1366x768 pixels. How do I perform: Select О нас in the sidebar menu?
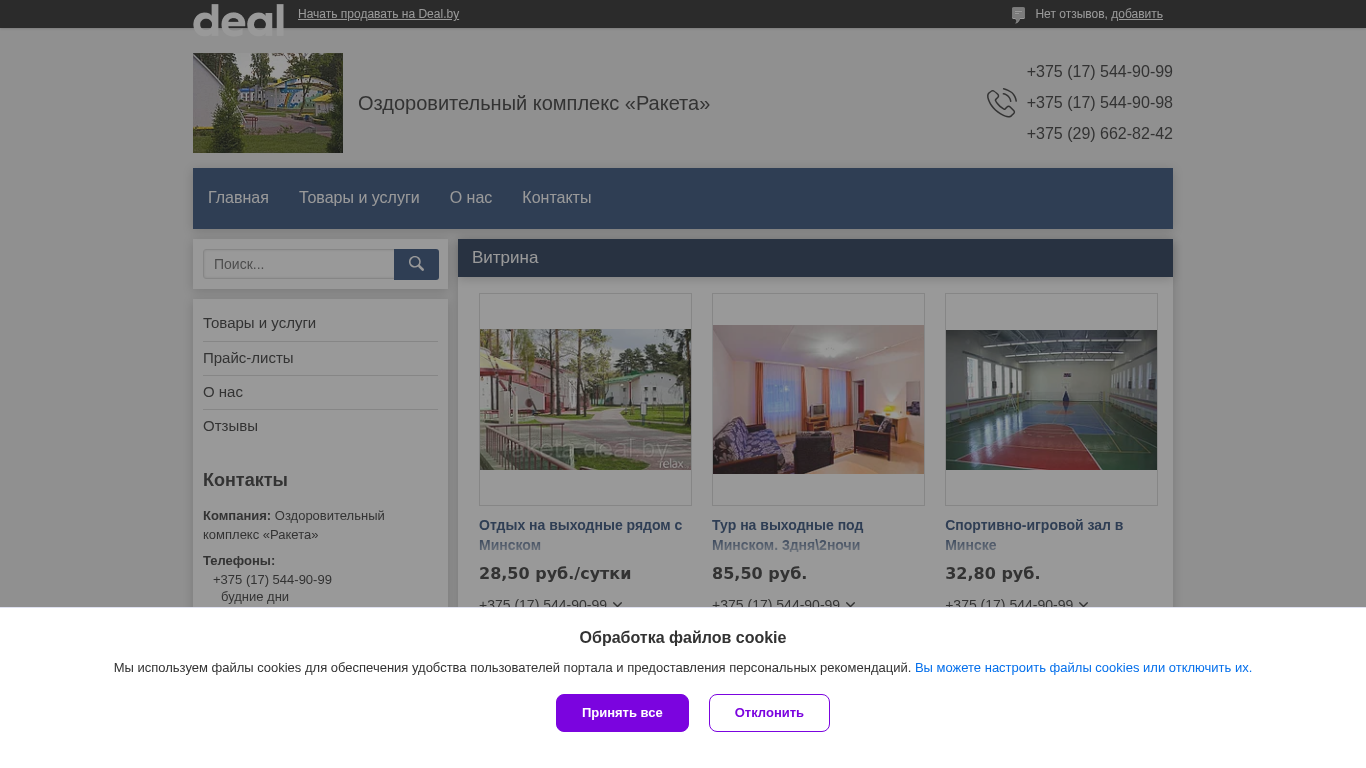tap(223, 392)
